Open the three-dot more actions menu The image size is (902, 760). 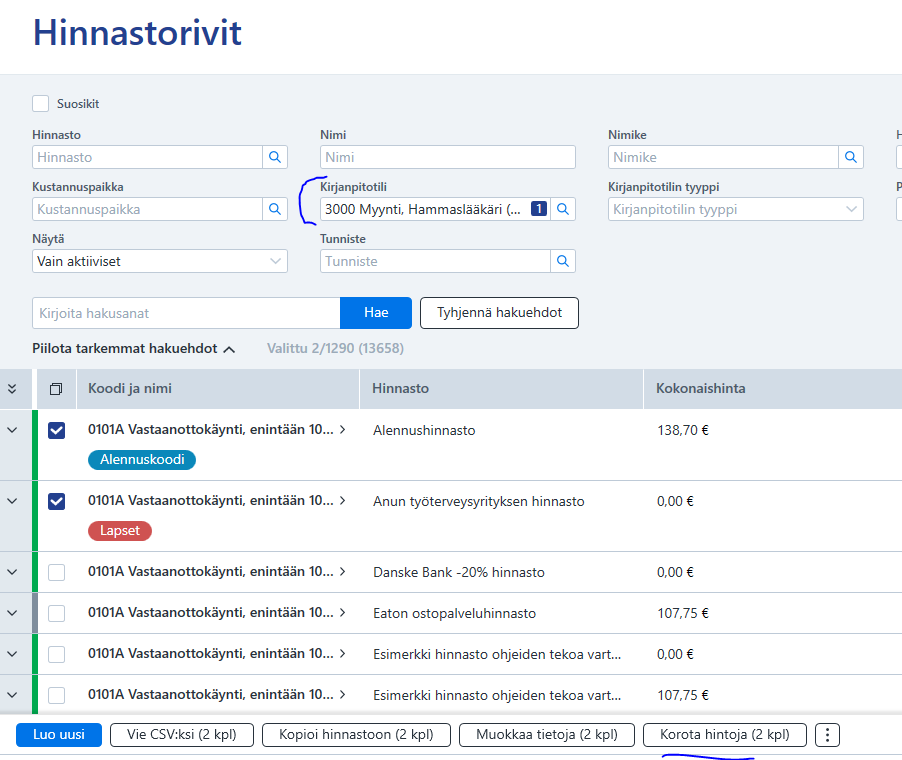(827, 735)
